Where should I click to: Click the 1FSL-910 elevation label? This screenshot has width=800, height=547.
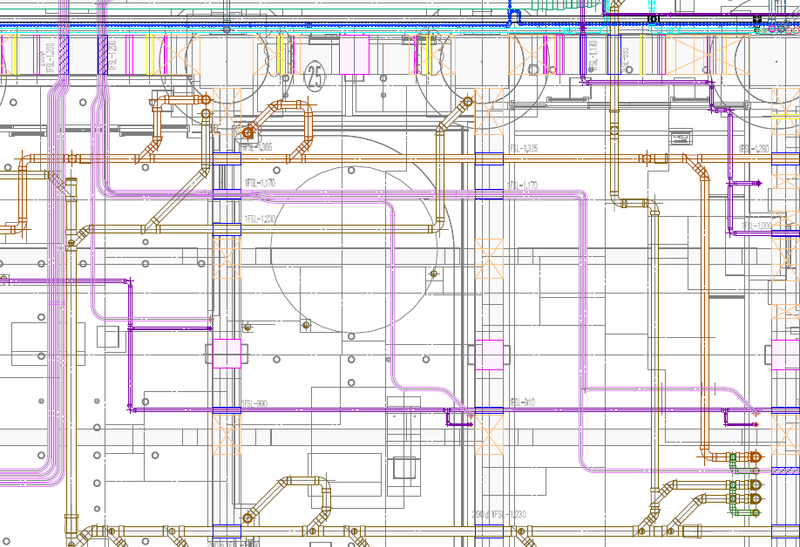[523, 402]
